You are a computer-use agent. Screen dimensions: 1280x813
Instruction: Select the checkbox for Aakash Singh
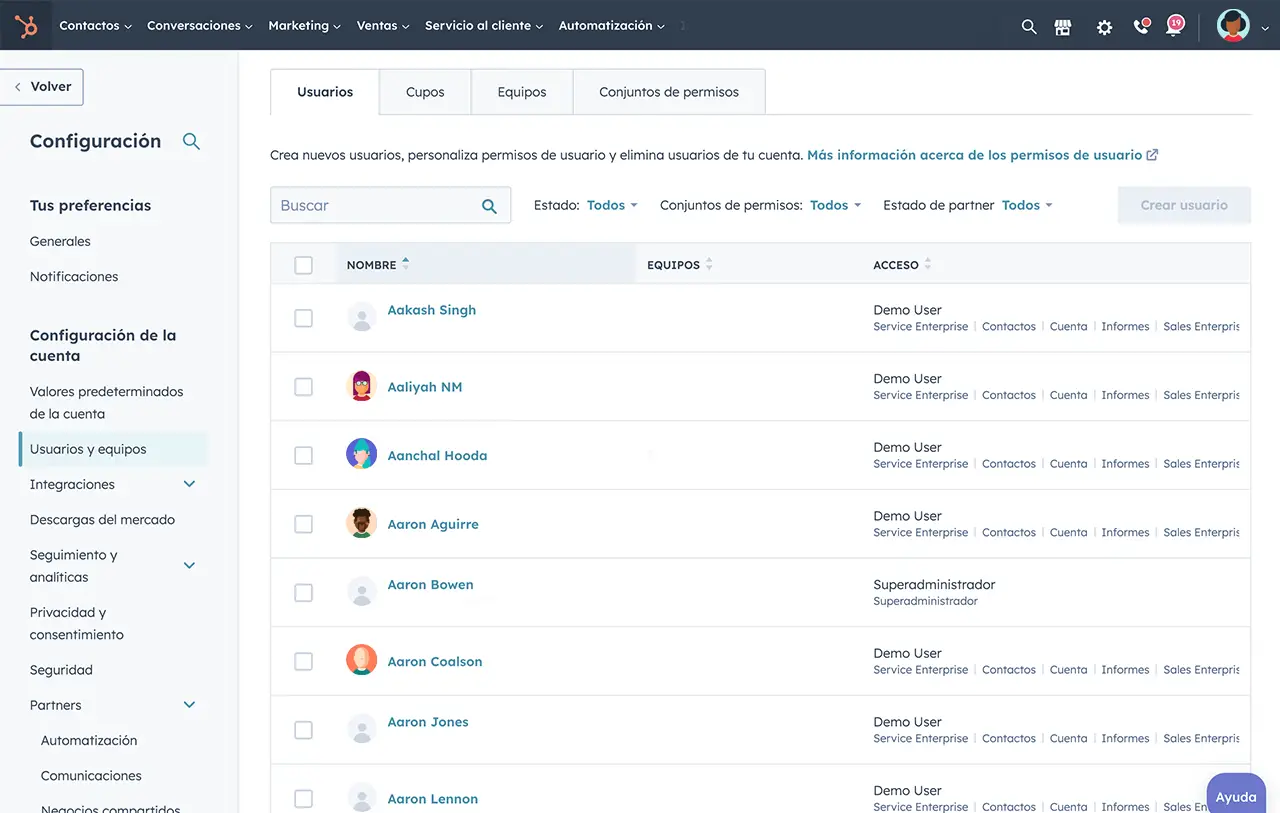point(303,318)
